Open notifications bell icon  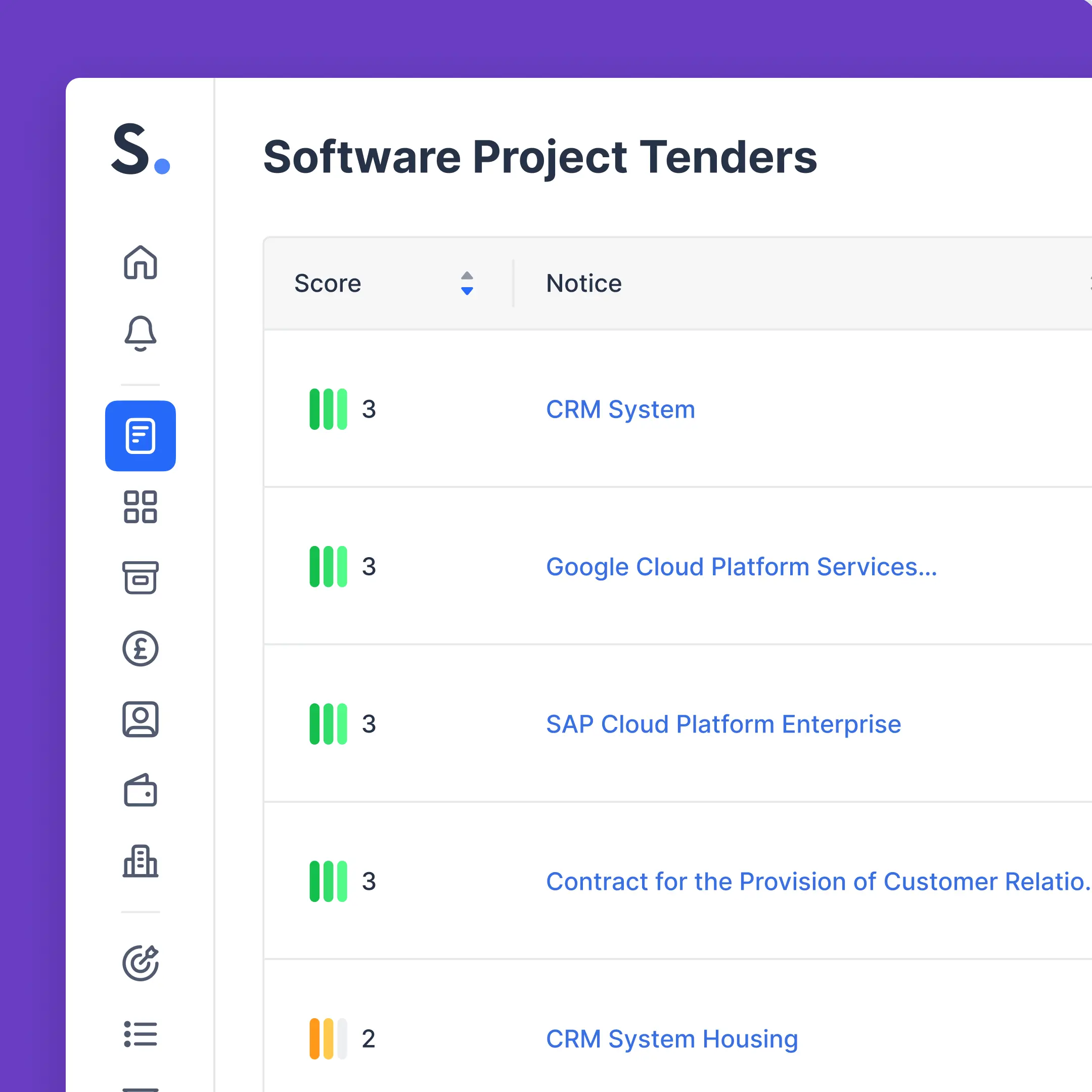click(140, 334)
